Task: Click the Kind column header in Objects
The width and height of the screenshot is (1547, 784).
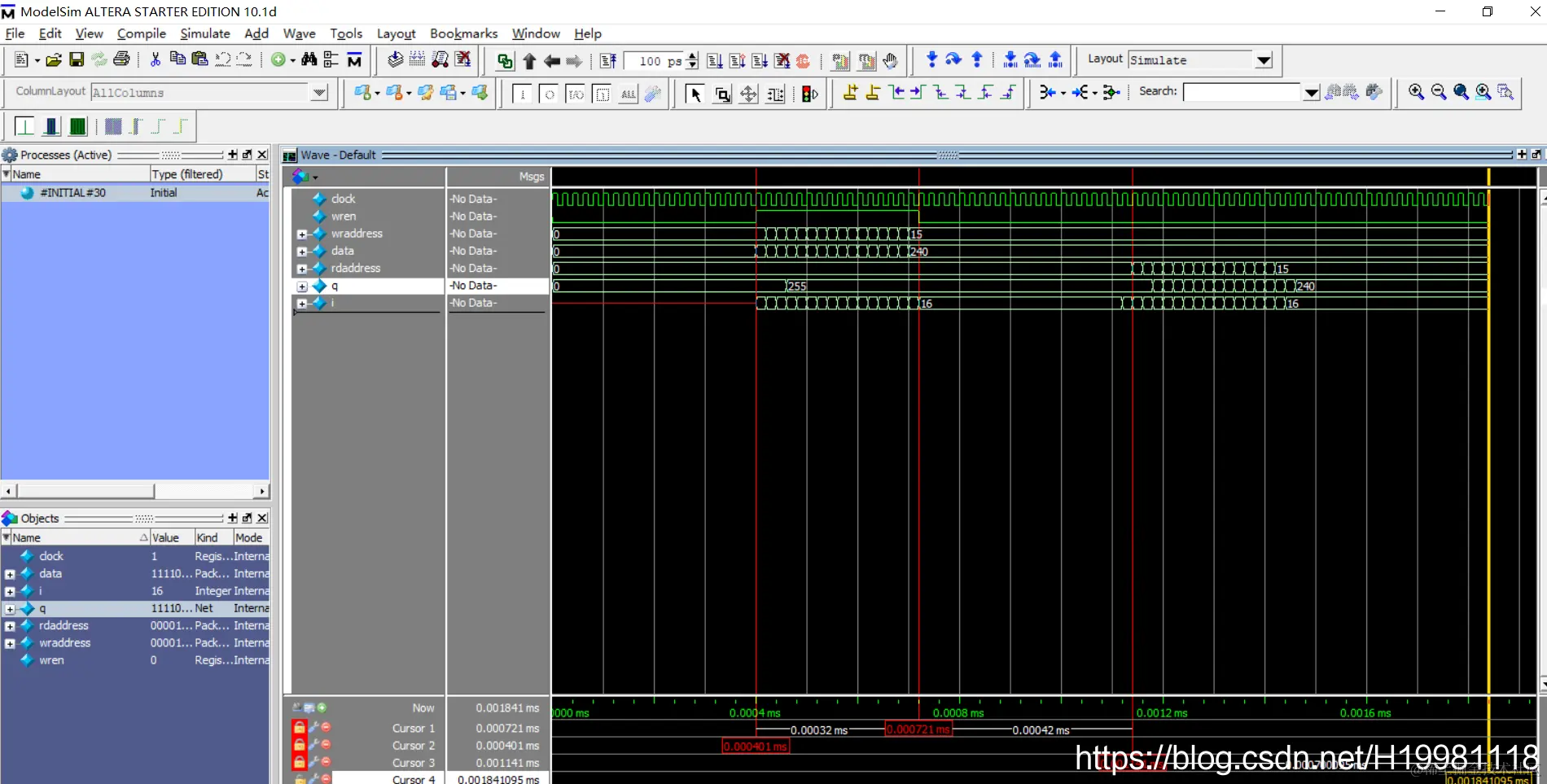Action: coord(213,537)
